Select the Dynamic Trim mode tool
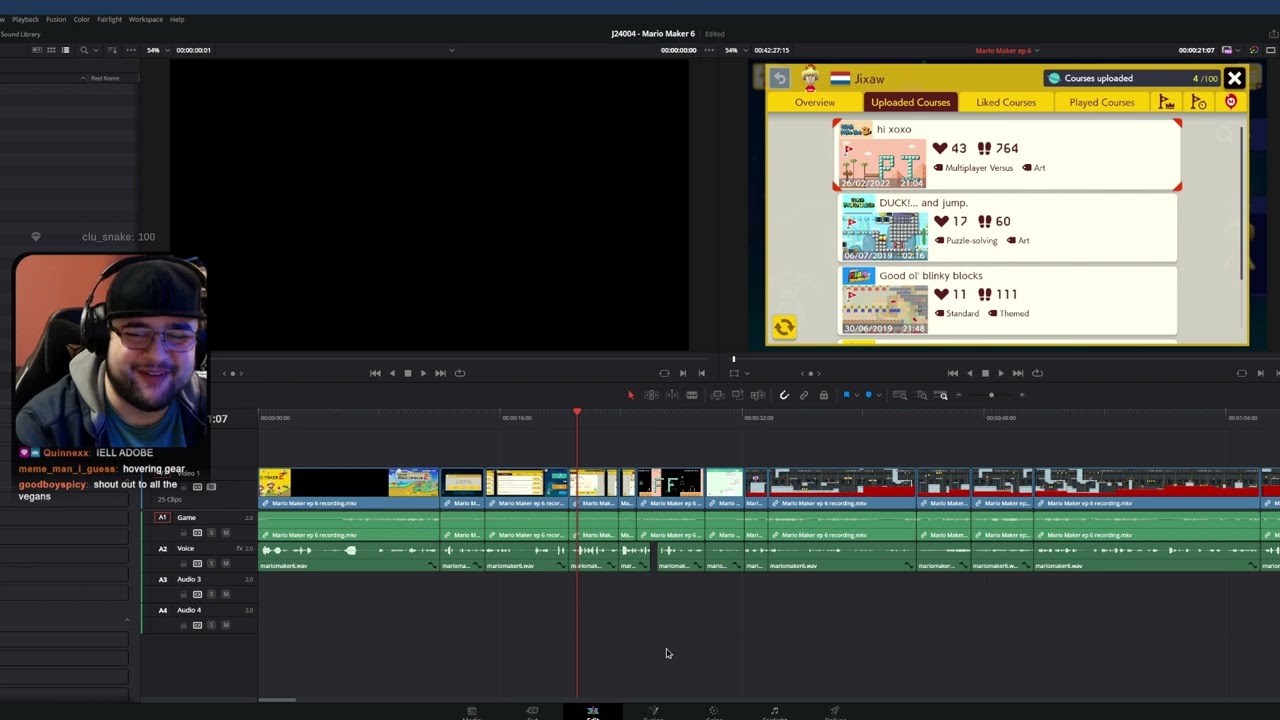The image size is (1280, 720). coord(672,395)
